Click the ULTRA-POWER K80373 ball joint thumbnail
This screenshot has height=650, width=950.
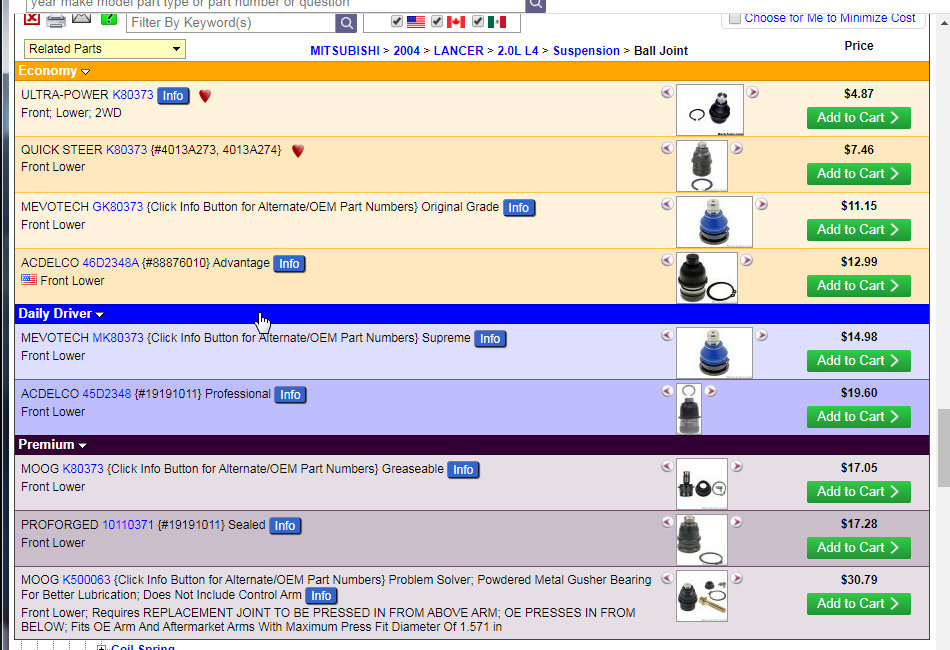pyautogui.click(x=710, y=110)
